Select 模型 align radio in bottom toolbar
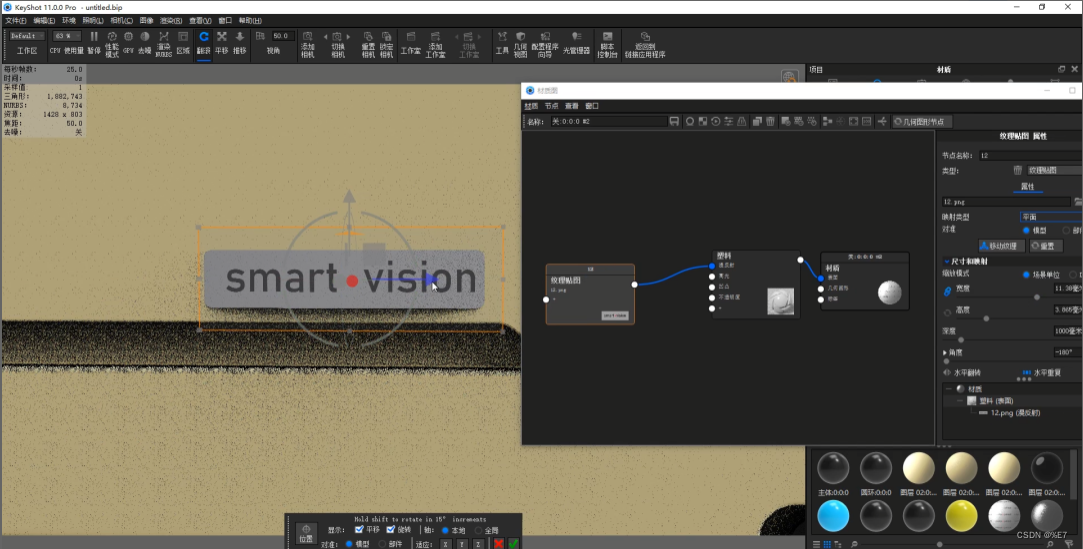 [349, 544]
